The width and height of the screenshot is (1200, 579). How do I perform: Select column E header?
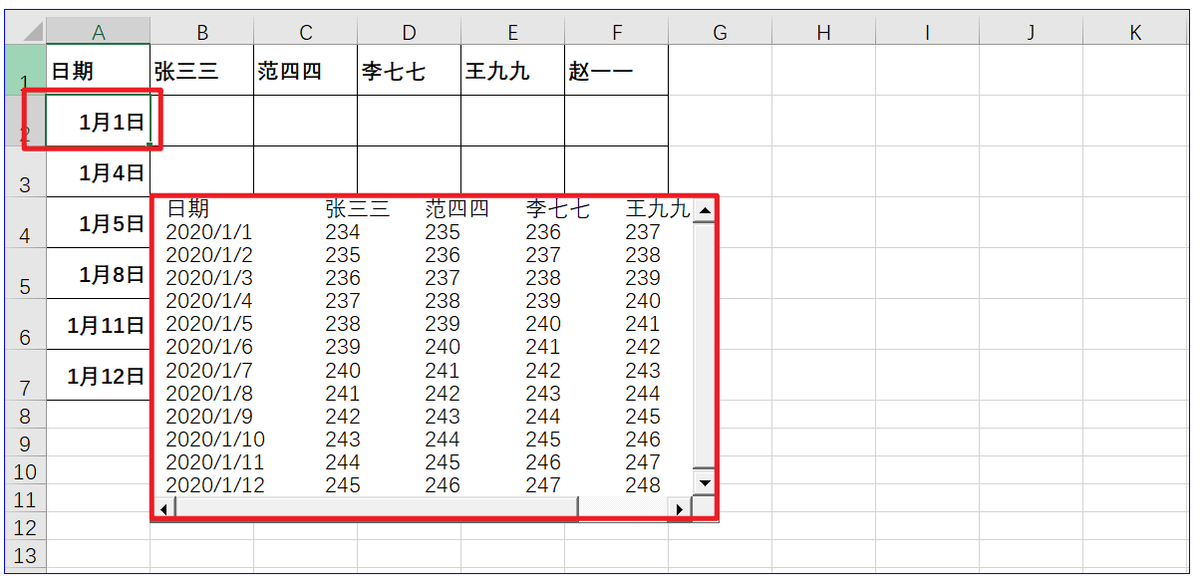[x=513, y=32]
